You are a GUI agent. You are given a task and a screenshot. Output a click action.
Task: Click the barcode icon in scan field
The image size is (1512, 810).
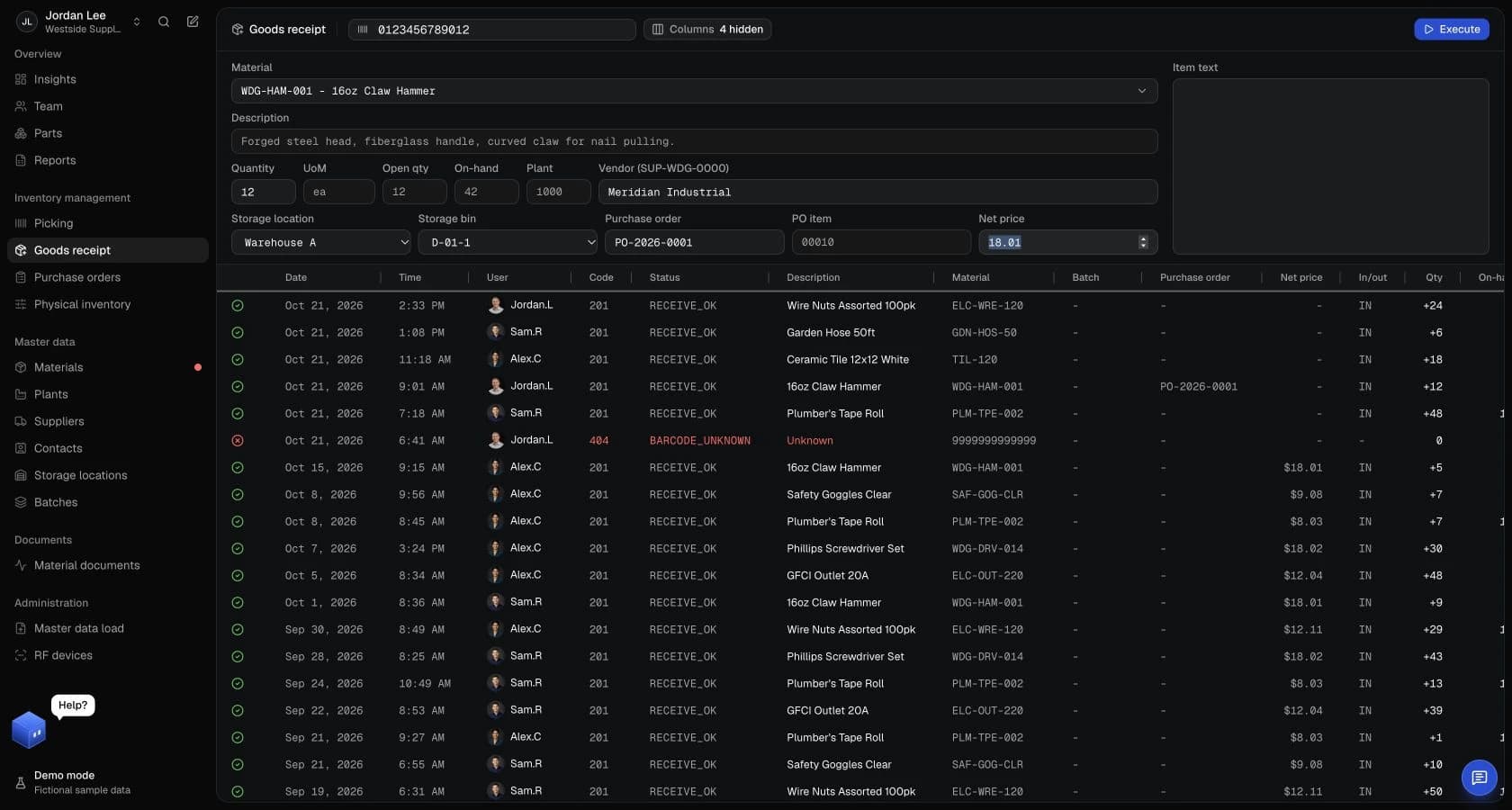click(x=363, y=30)
